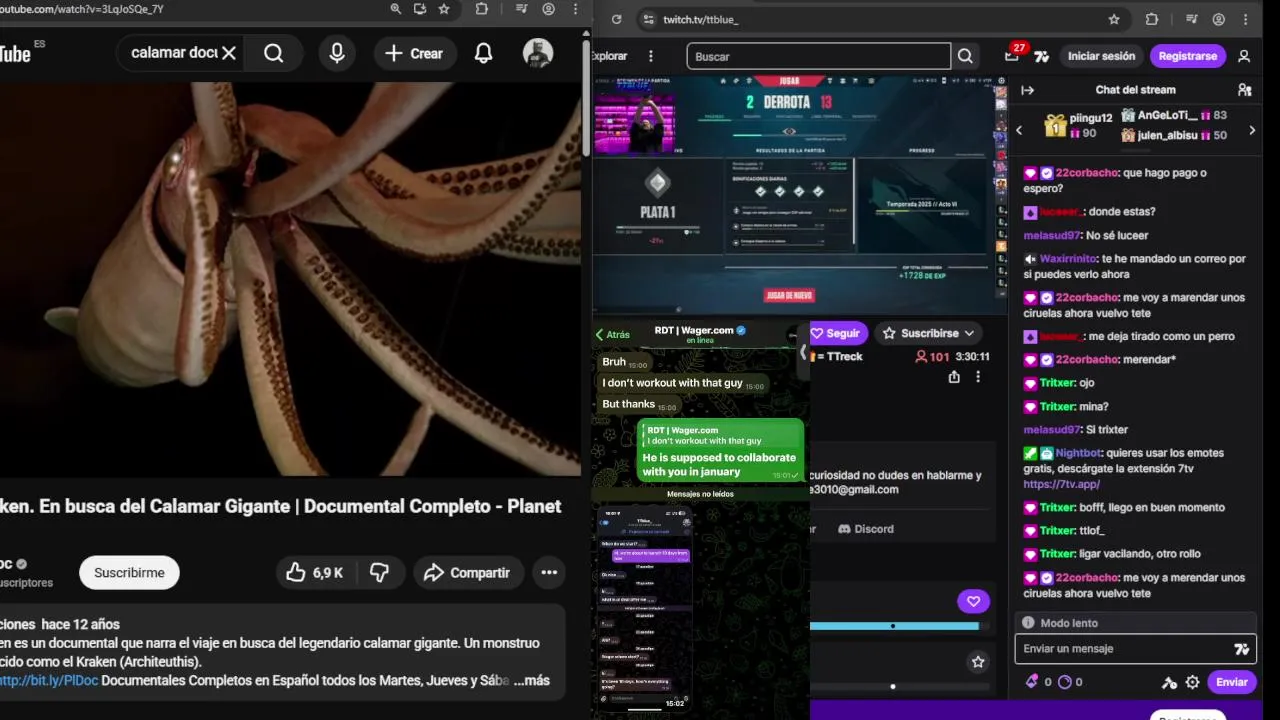
Task: Send the chat message with Enviar
Action: [x=1231, y=682]
